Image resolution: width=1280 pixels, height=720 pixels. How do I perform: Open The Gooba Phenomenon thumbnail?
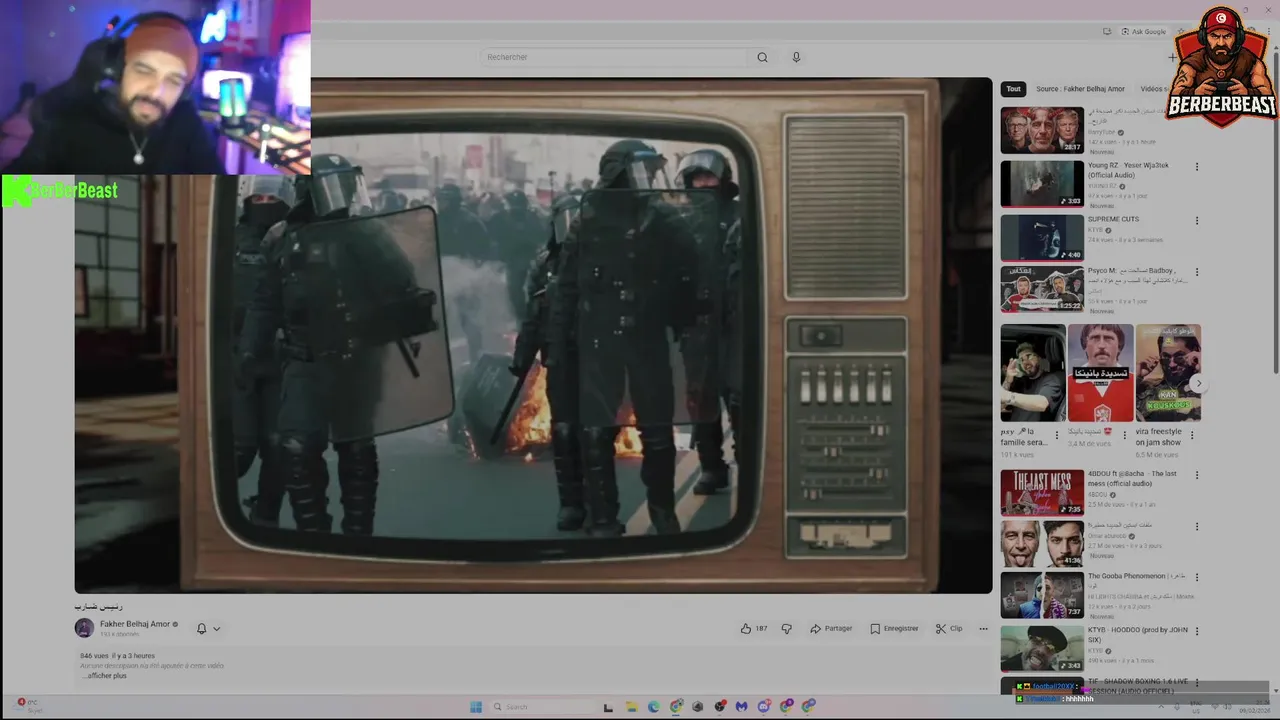coord(1042,595)
